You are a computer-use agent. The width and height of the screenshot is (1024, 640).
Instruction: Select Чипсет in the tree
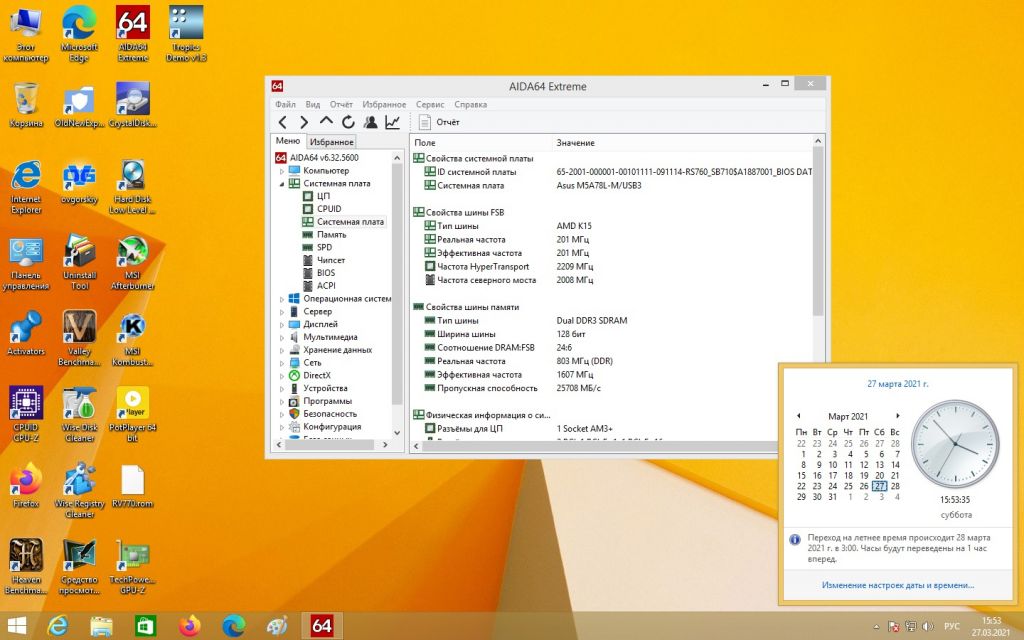(330, 260)
